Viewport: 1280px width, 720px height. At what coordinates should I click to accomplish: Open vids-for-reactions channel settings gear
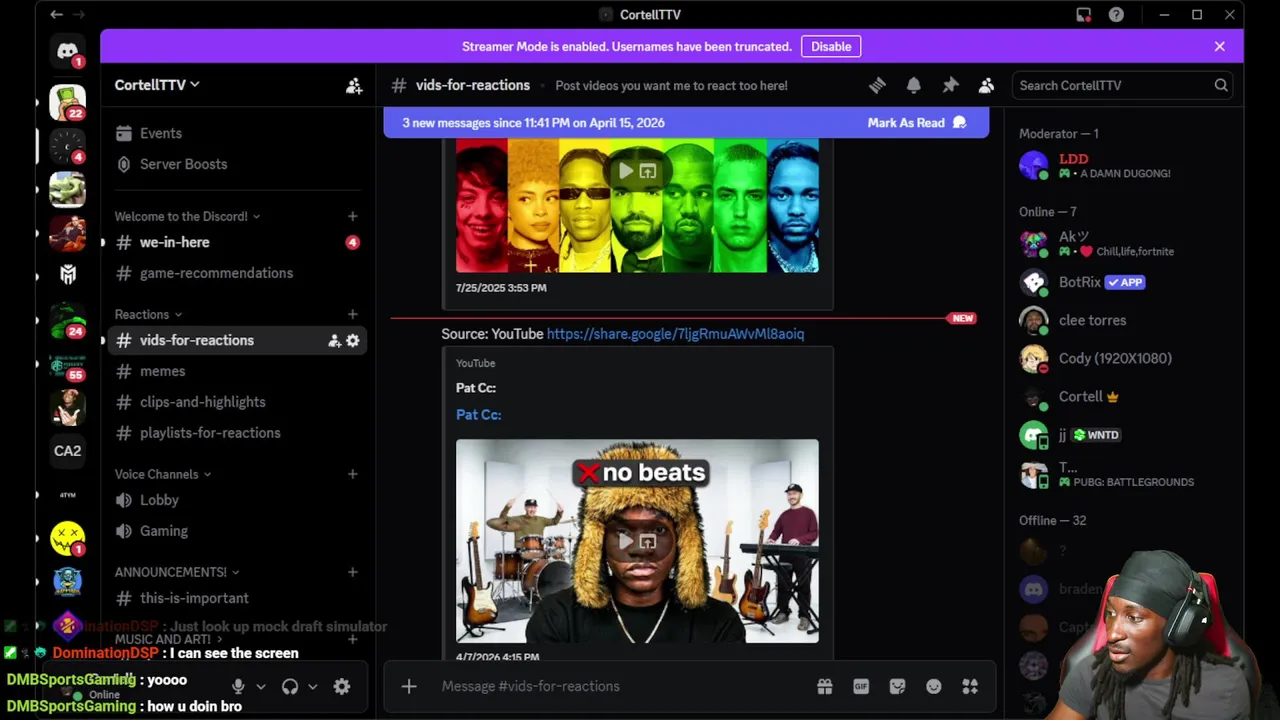[x=352, y=341]
